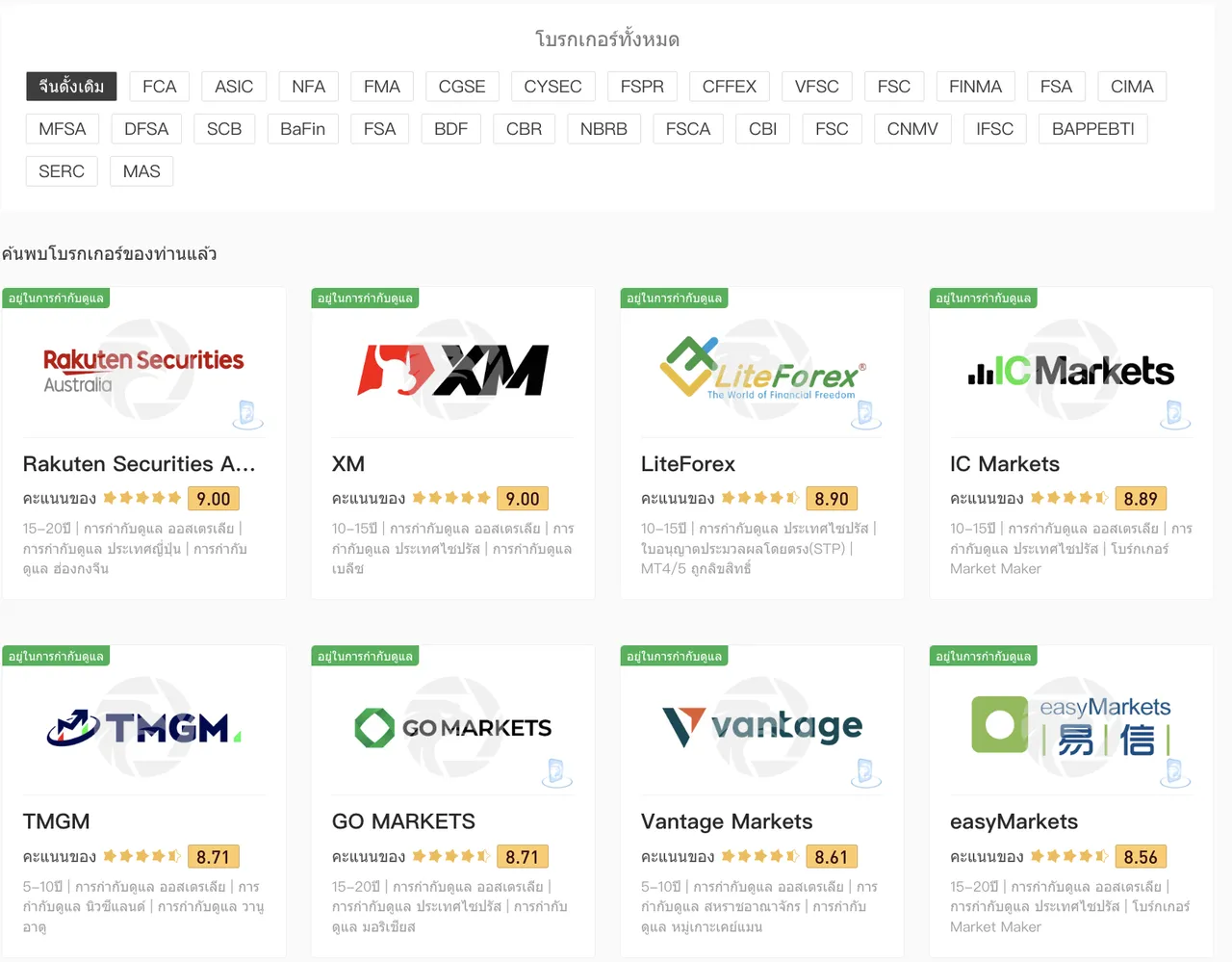Image resolution: width=1232 pixels, height=962 pixels.
Task: Go to the LiteForex broker title
Action: pyautogui.click(x=688, y=464)
